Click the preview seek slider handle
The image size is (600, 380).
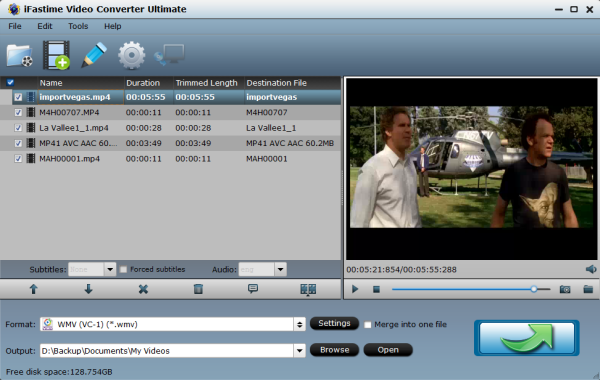tap(533, 289)
